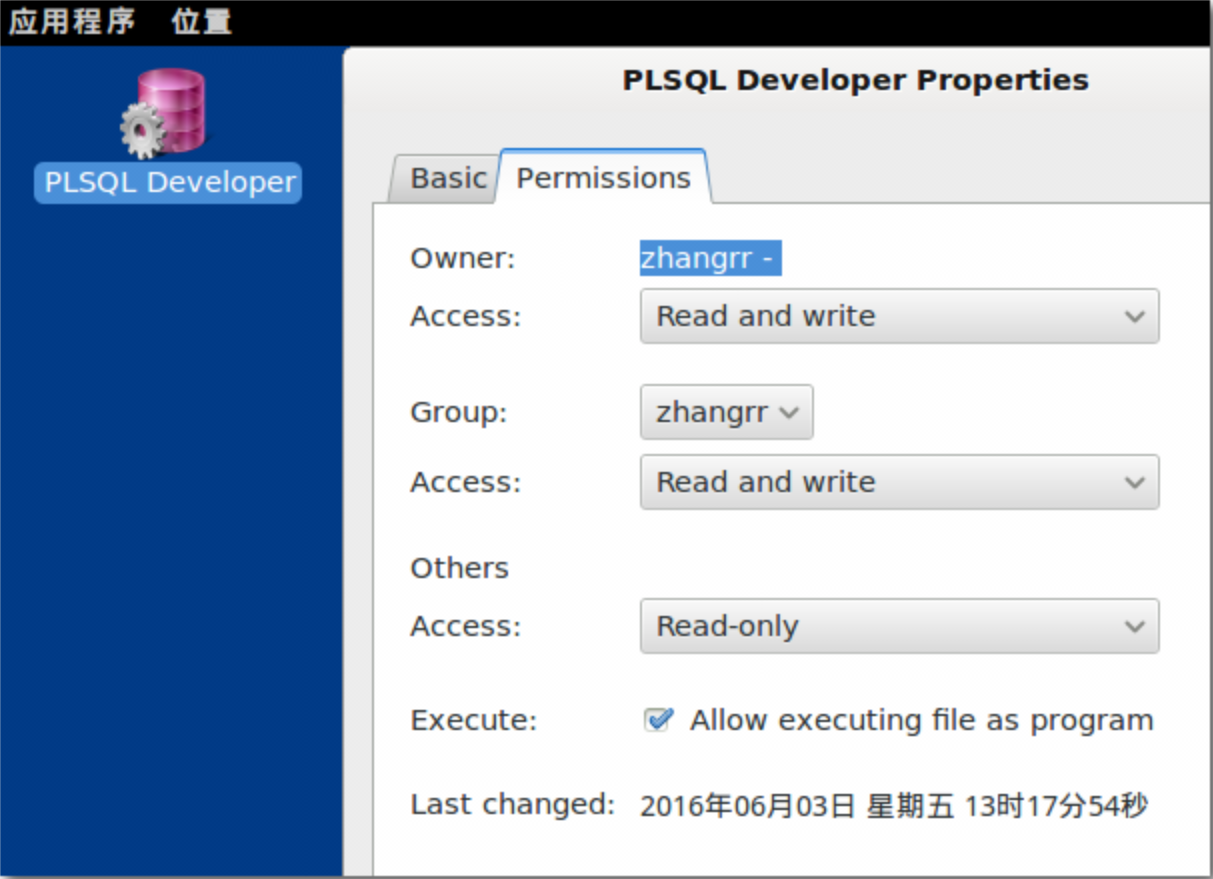Open the Others access Read-only dropdown
The width and height of the screenshot is (1213, 879).
point(899,626)
